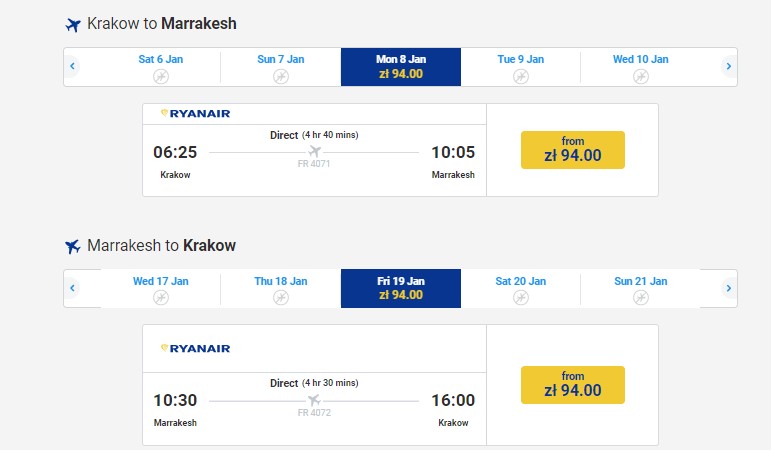Viewport: 771px width, 450px height.
Task: Click the no-flight icon under Thu 18 Jan
Action: [x=280, y=298]
